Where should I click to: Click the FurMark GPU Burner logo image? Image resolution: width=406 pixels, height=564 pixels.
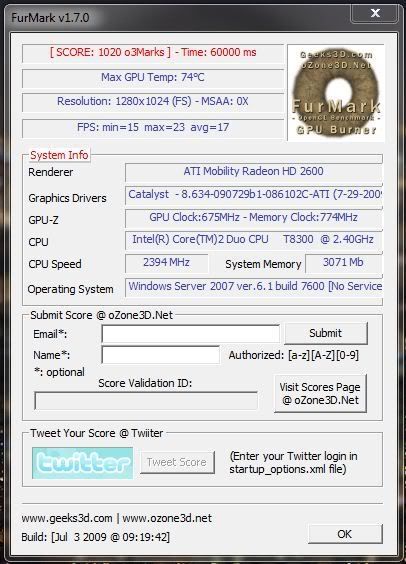[336, 93]
